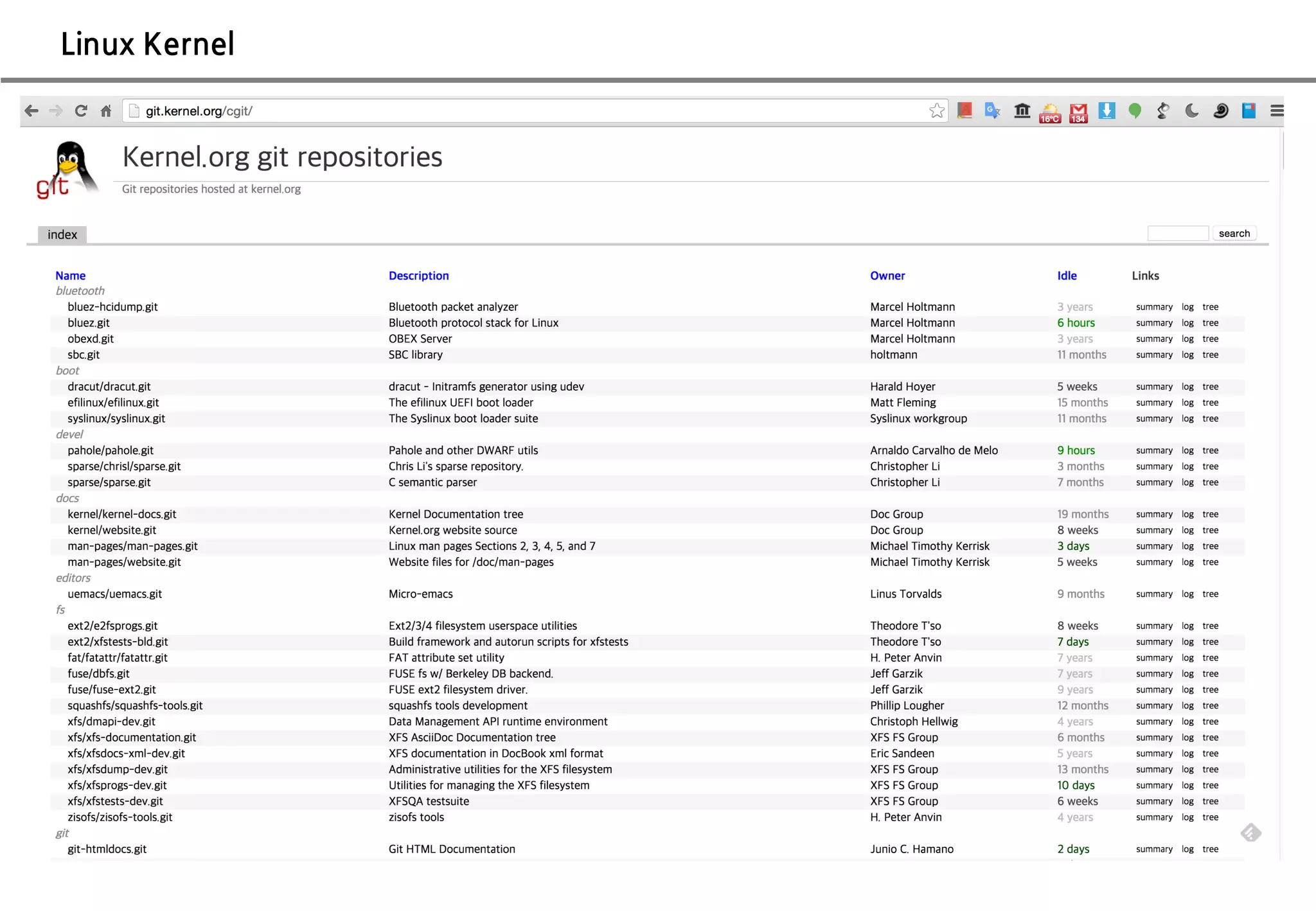Open log link for bluez-hcidump.git
The height and width of the screenshot is (911, 1316).
coord(1187,307)
